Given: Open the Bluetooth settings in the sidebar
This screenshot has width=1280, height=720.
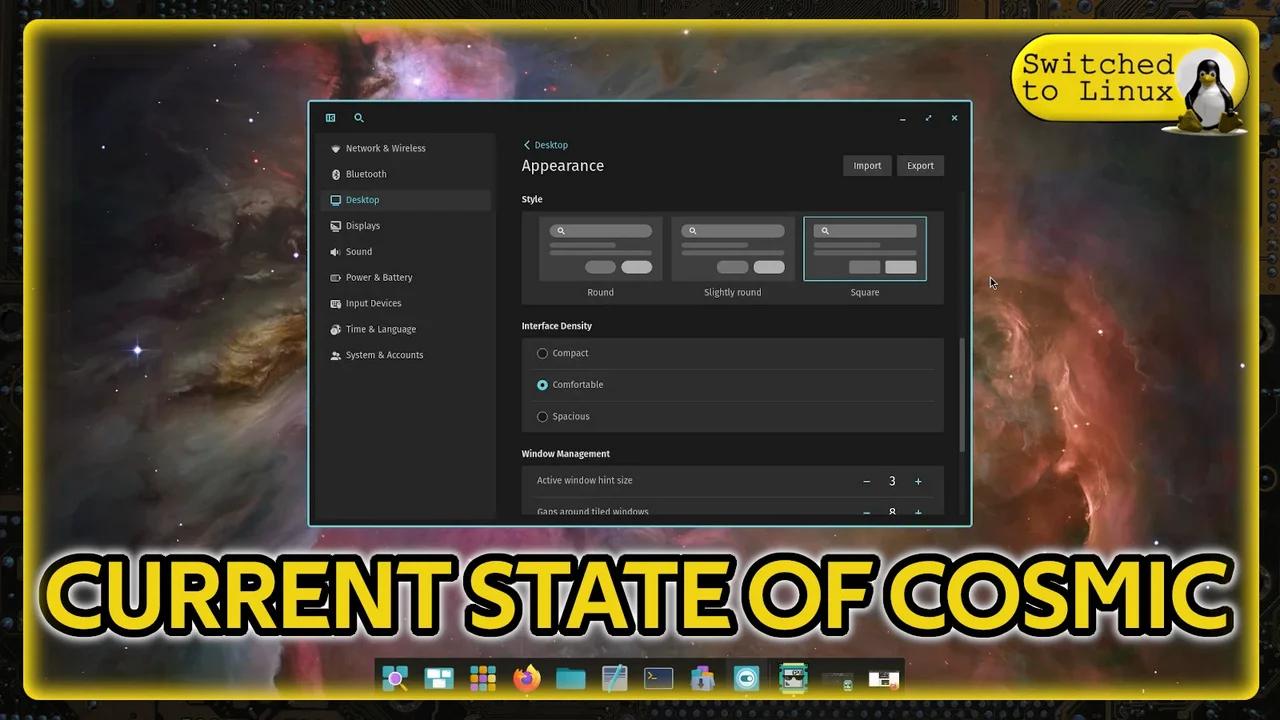Looking at the screenshot, I should [x=365, y=174].
